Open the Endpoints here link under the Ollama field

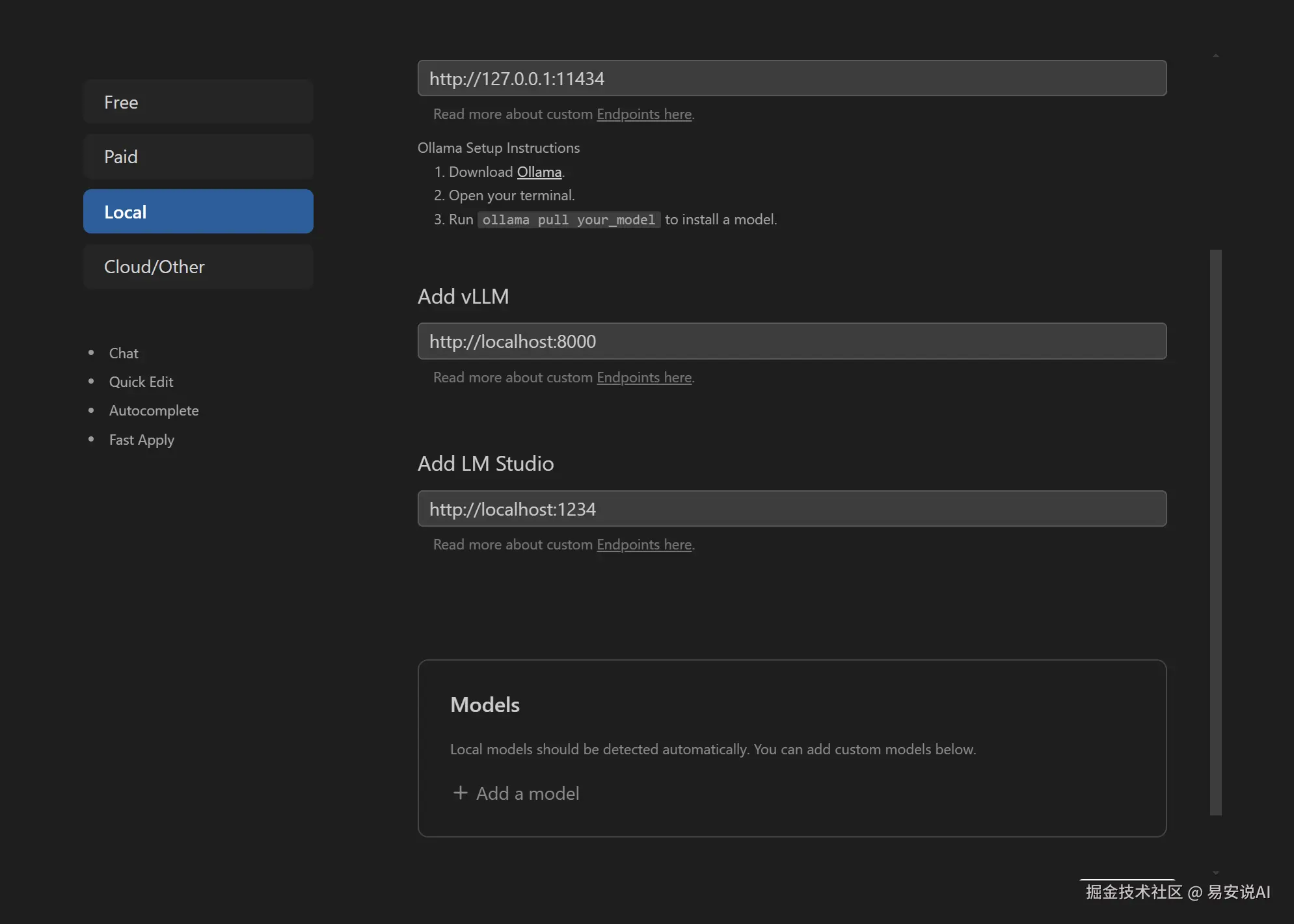pos(643,114)
